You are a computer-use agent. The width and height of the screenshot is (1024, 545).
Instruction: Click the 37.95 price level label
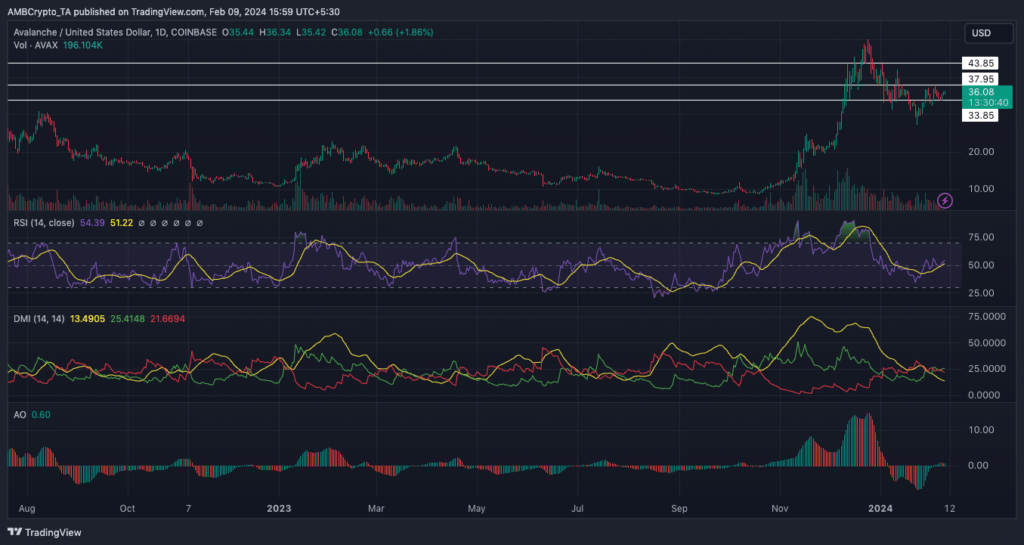(980, 79)
